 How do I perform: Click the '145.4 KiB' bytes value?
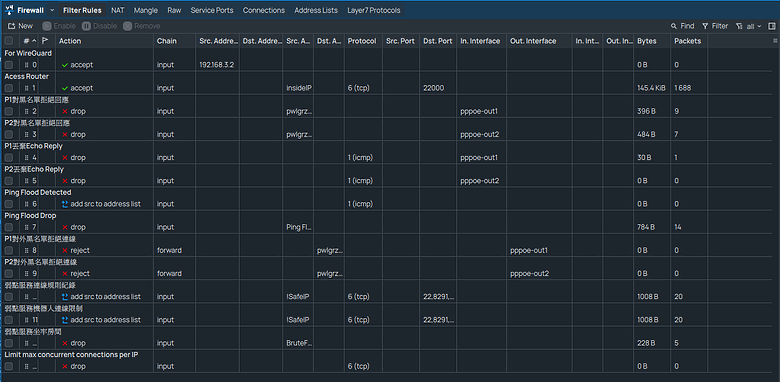pos(651,88)
